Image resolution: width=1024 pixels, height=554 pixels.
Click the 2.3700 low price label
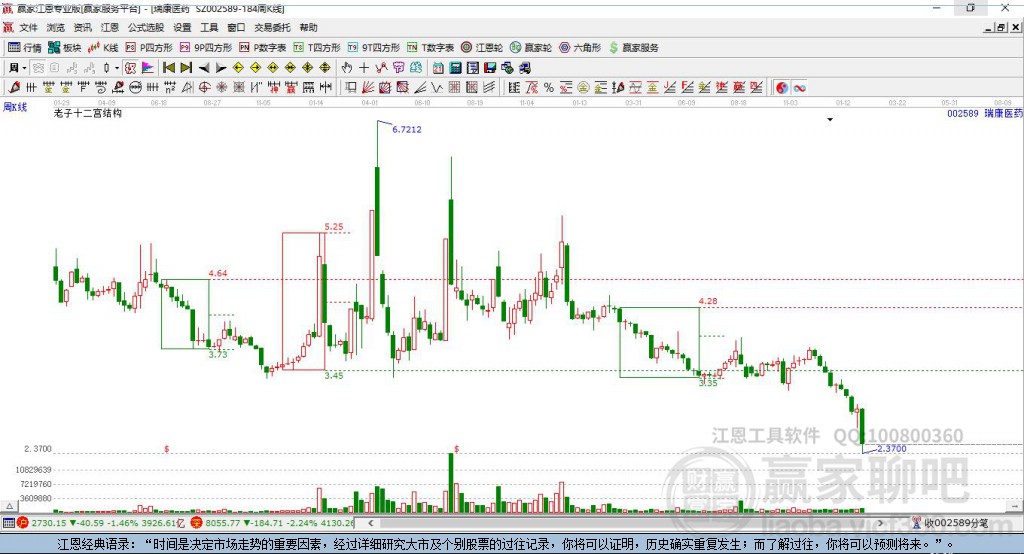coord(891,448)
